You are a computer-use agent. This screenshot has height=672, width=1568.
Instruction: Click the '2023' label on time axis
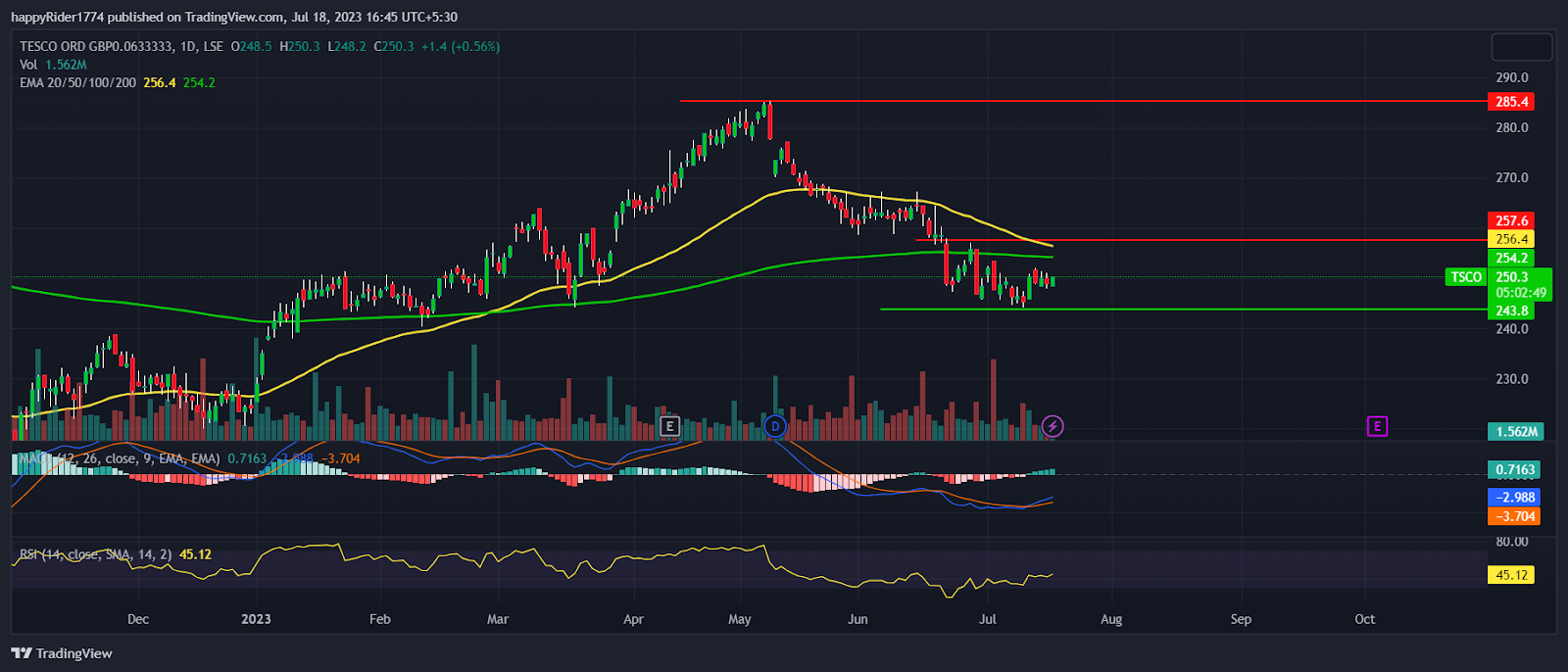click(x=256, y=619)
